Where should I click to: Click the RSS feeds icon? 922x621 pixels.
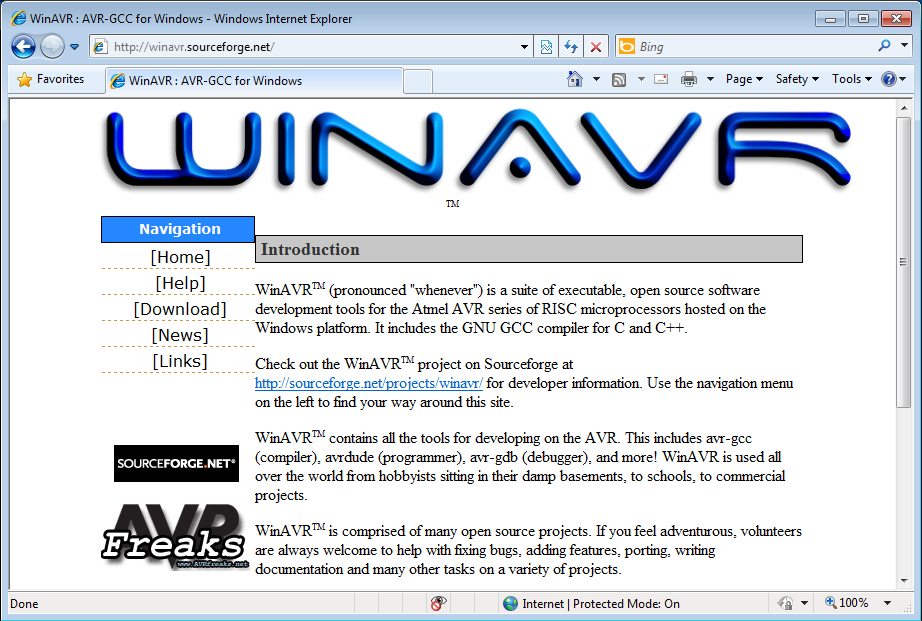click(x=619, y=79)
